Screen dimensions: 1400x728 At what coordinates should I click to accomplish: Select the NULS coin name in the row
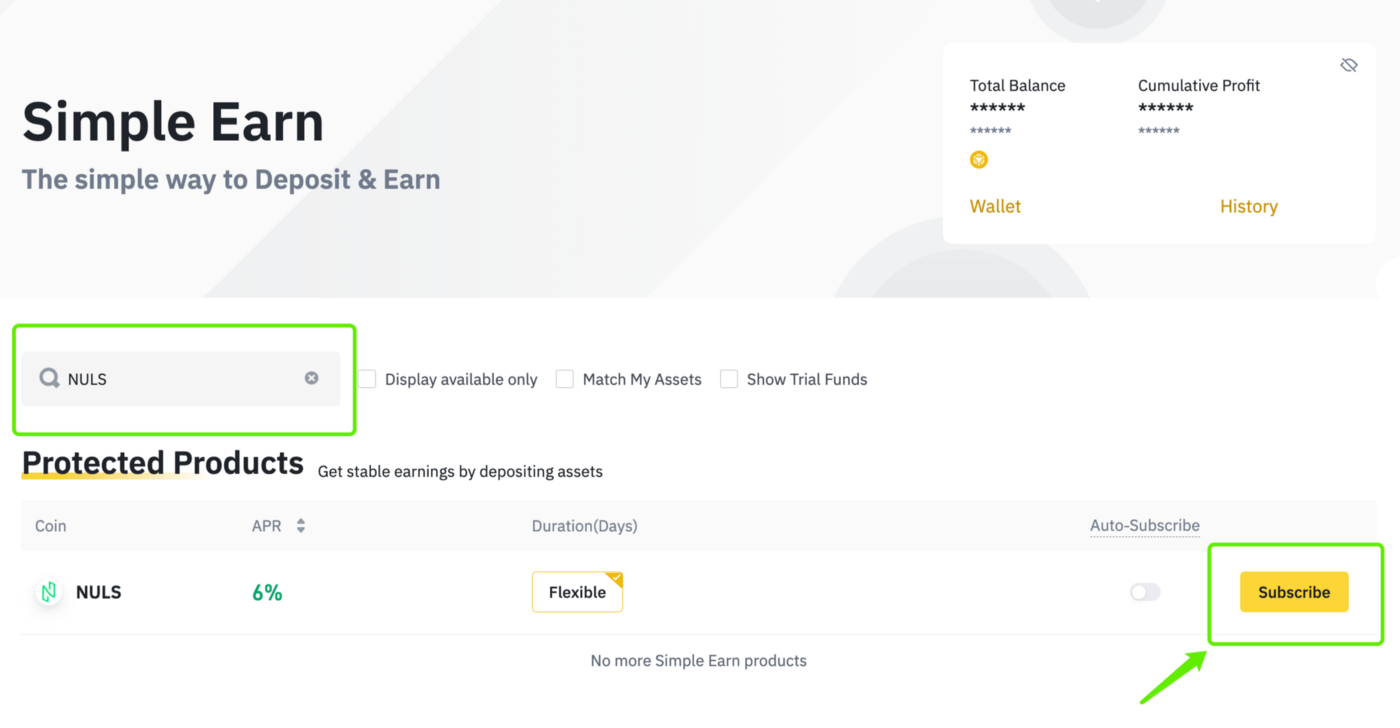(99, 592)
